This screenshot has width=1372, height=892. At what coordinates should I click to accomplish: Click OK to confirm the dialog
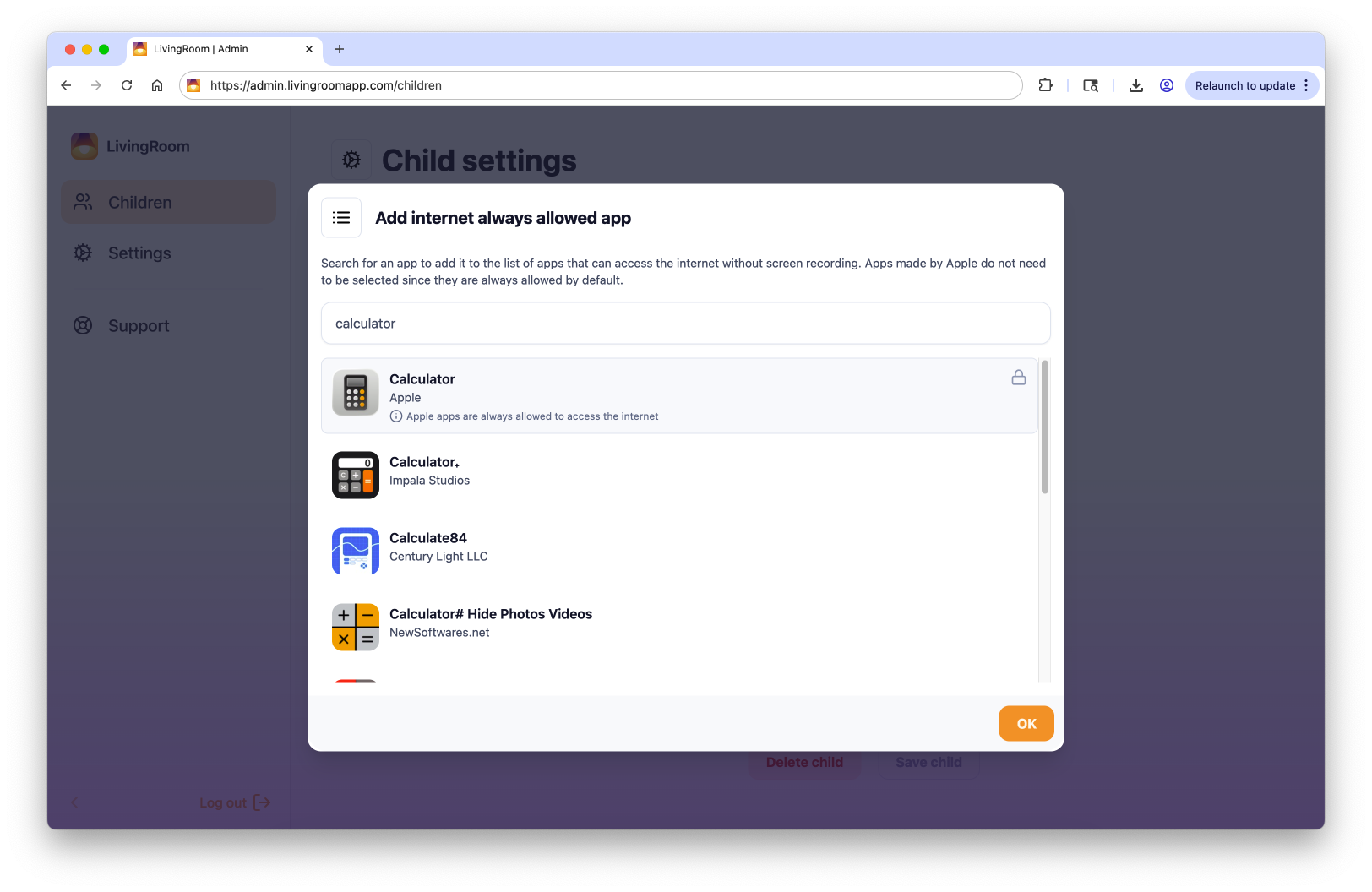1026,723
